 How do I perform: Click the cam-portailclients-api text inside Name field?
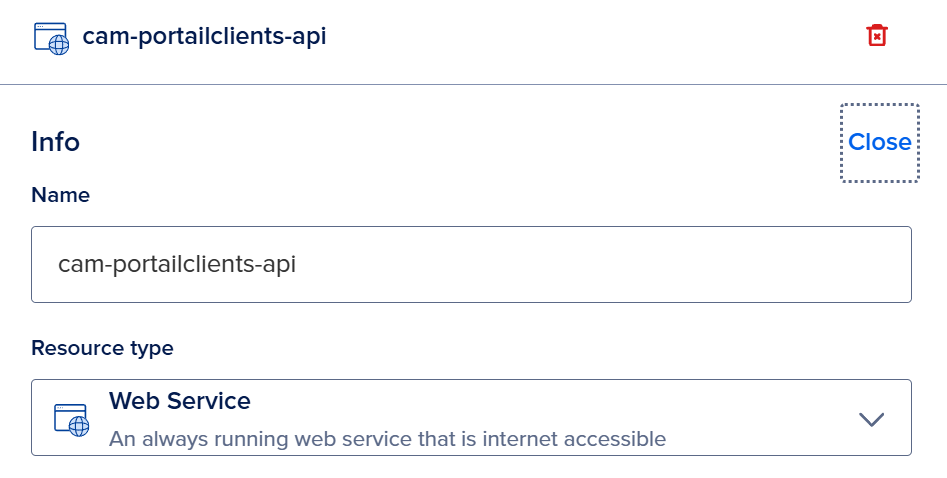(177, 265)
